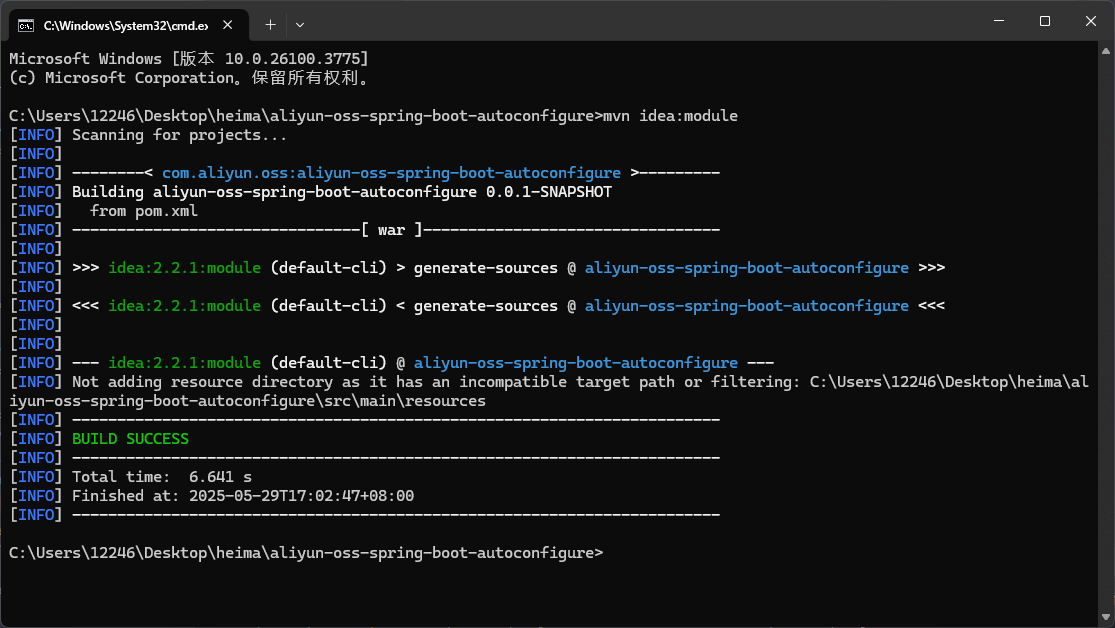Click the 'Total time: 6.641 s' line
Screen dimensions: 1115x628
click(x=161, y=477)
